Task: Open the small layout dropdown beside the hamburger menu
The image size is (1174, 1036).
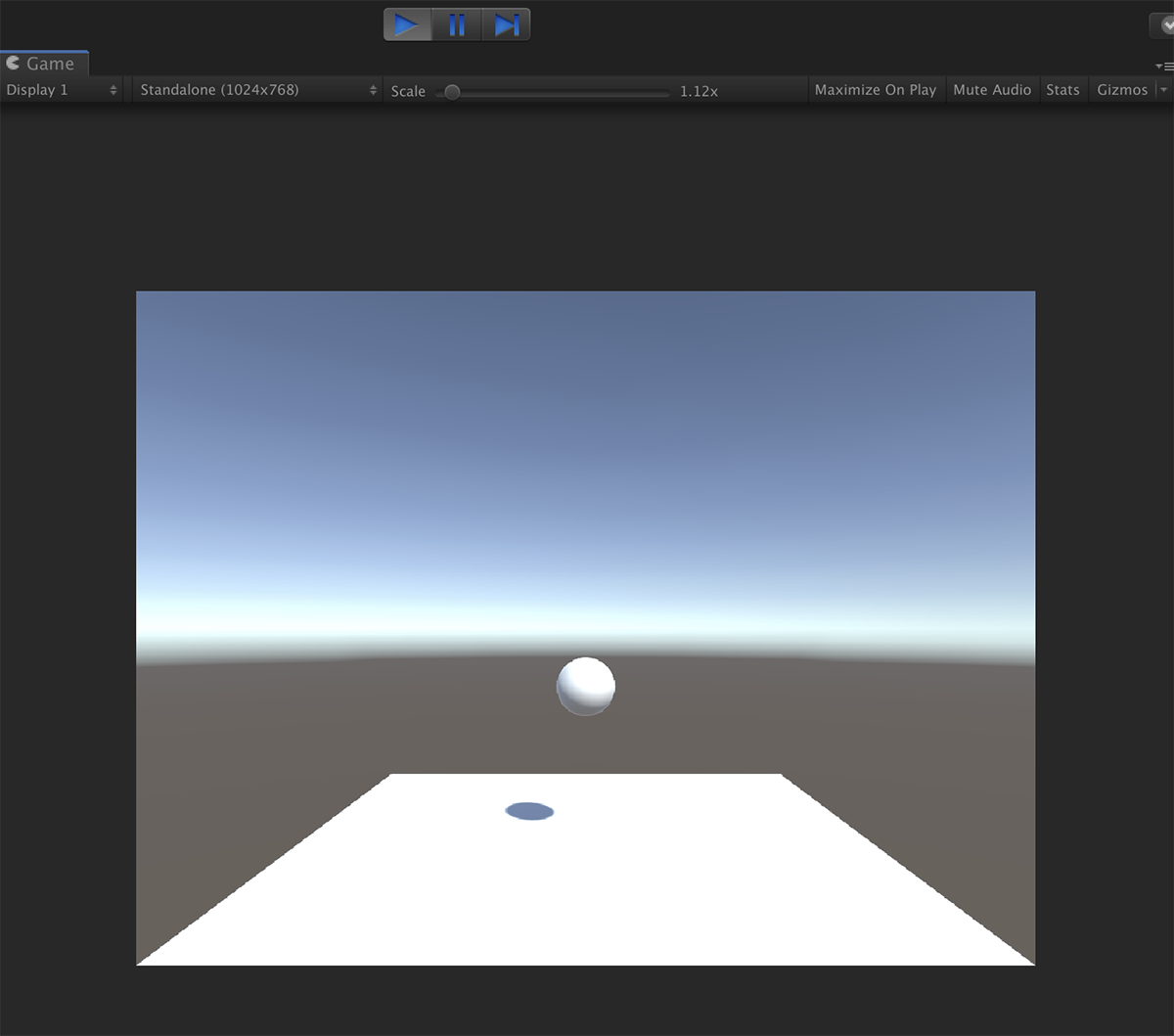Action: point(1158,65)
